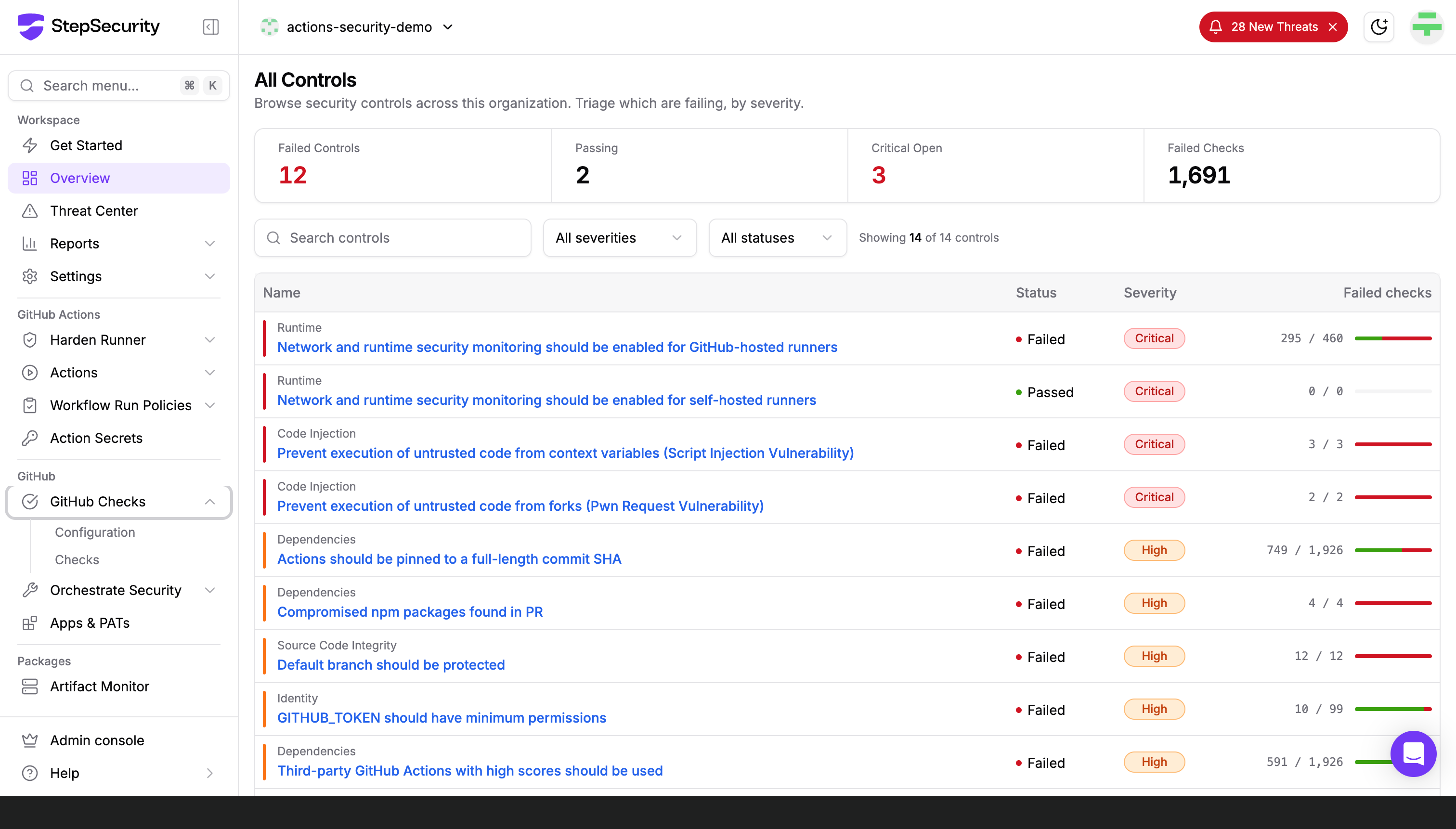Go to Get Started page
The image size is (1456, 829).
coord(118,145)
